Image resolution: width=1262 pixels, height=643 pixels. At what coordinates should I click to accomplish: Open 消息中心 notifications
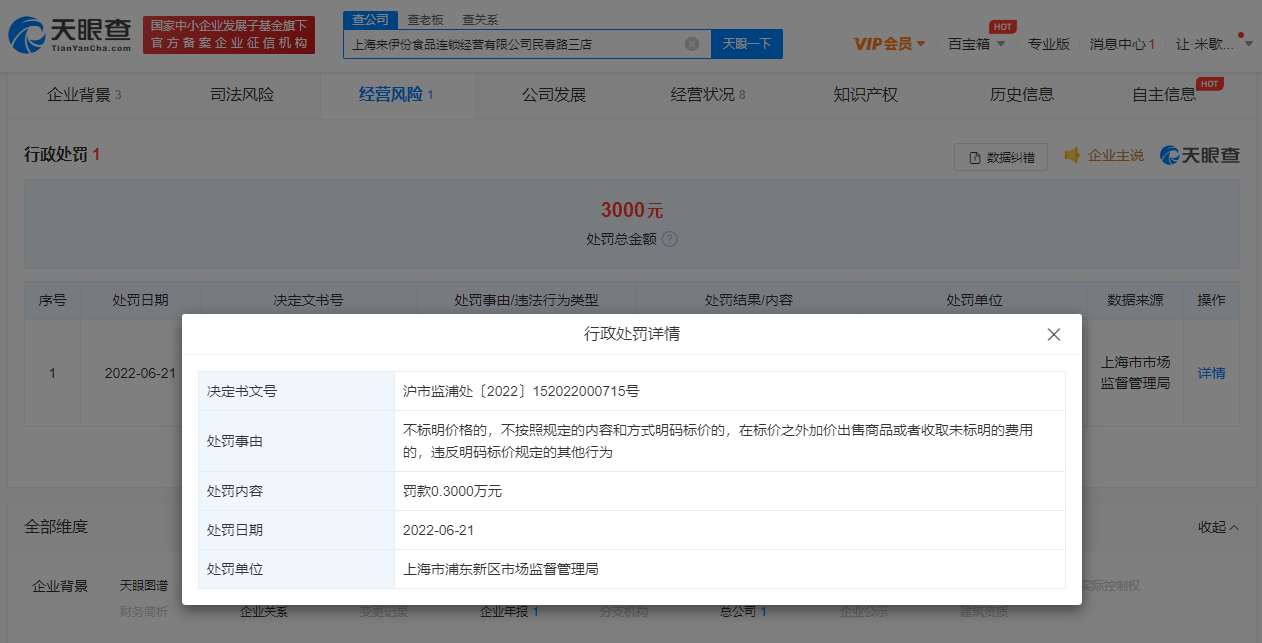tap(1122, 44)
